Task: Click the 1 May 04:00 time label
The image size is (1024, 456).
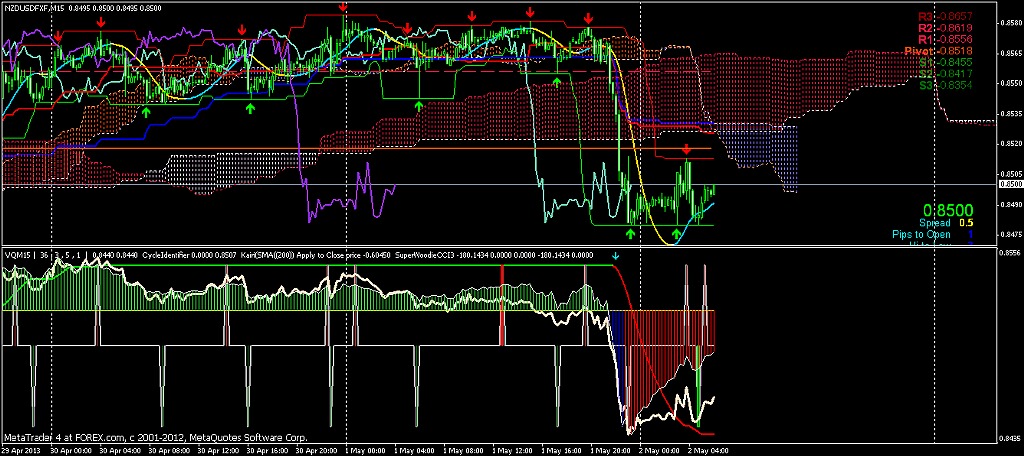Action: point(413,450)
